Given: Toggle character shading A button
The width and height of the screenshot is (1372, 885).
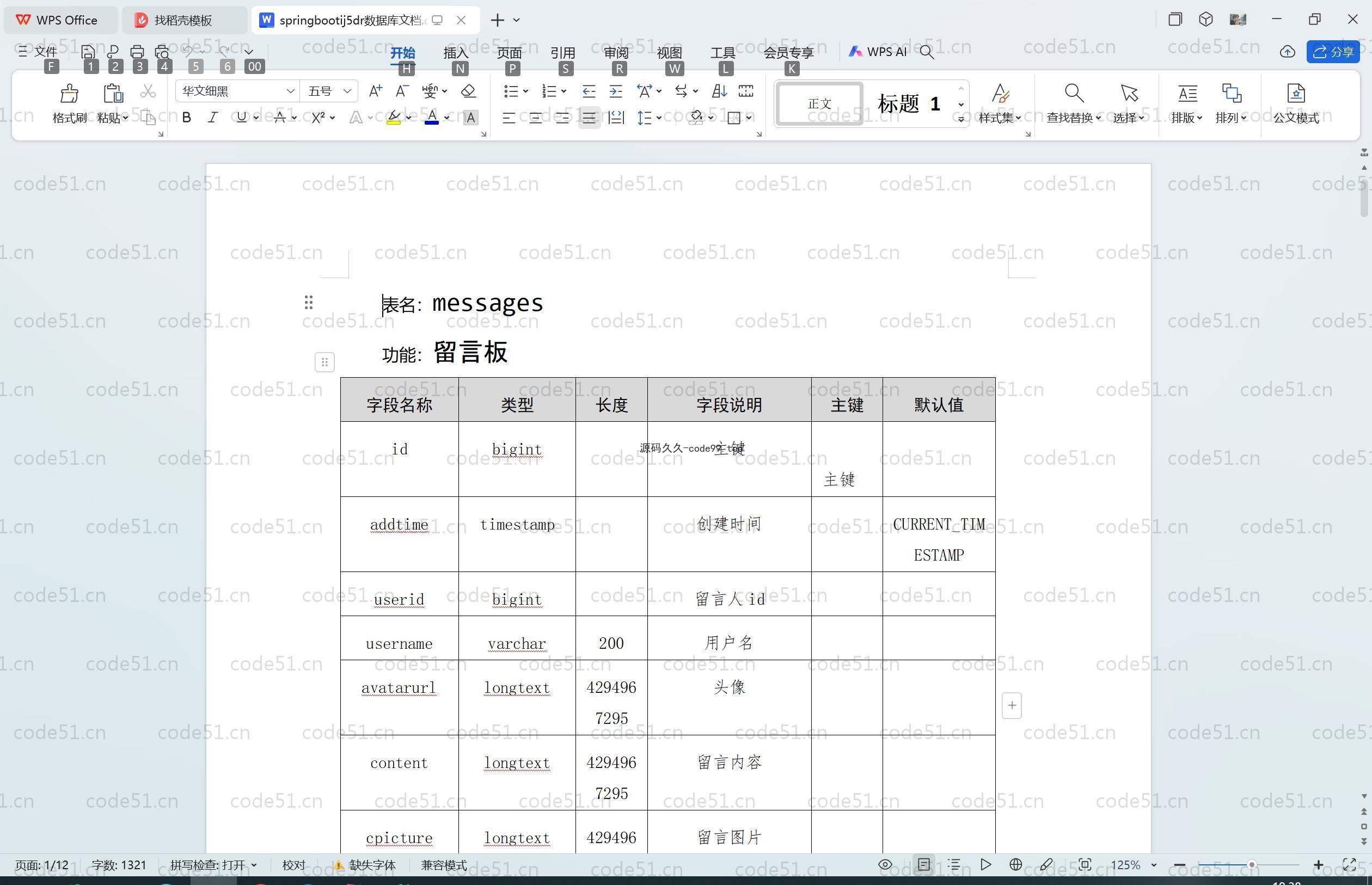Looking at the screenshot, I should coord(471,118).
